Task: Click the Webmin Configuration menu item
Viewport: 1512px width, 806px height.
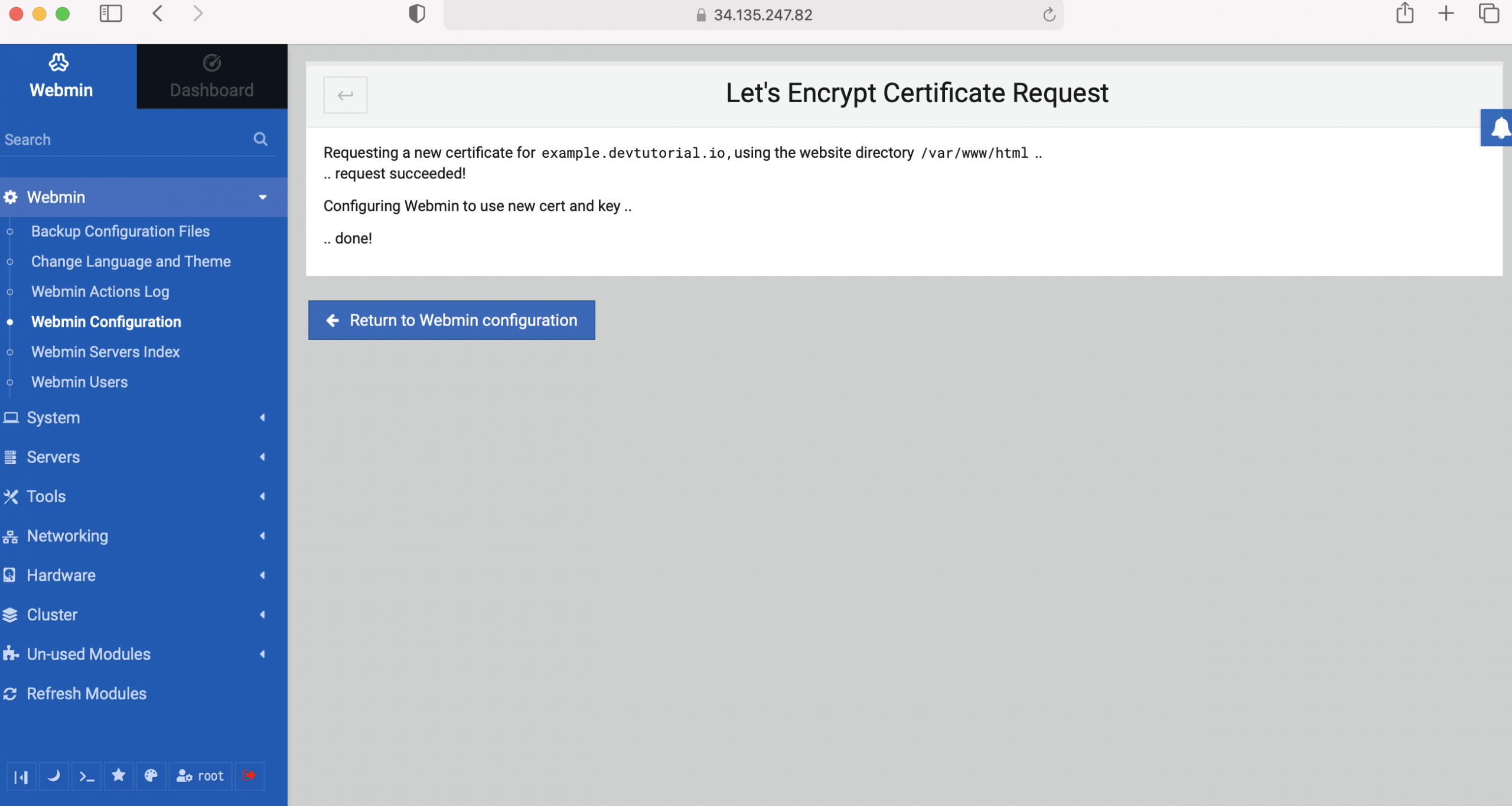Action: pos(106,321)
